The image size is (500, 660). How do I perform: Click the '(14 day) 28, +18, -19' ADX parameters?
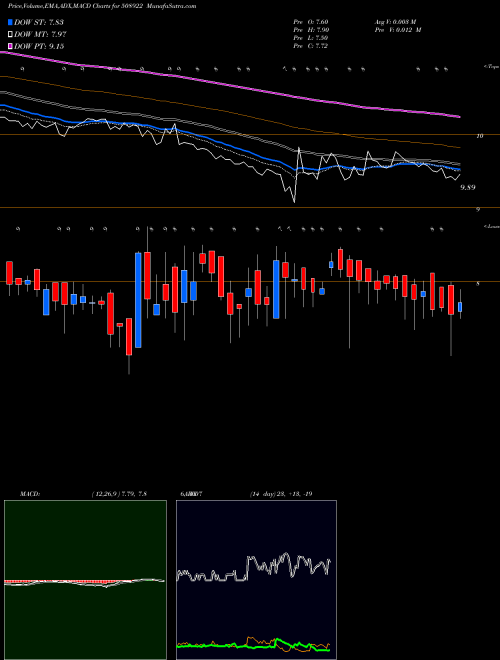[280, 494]
